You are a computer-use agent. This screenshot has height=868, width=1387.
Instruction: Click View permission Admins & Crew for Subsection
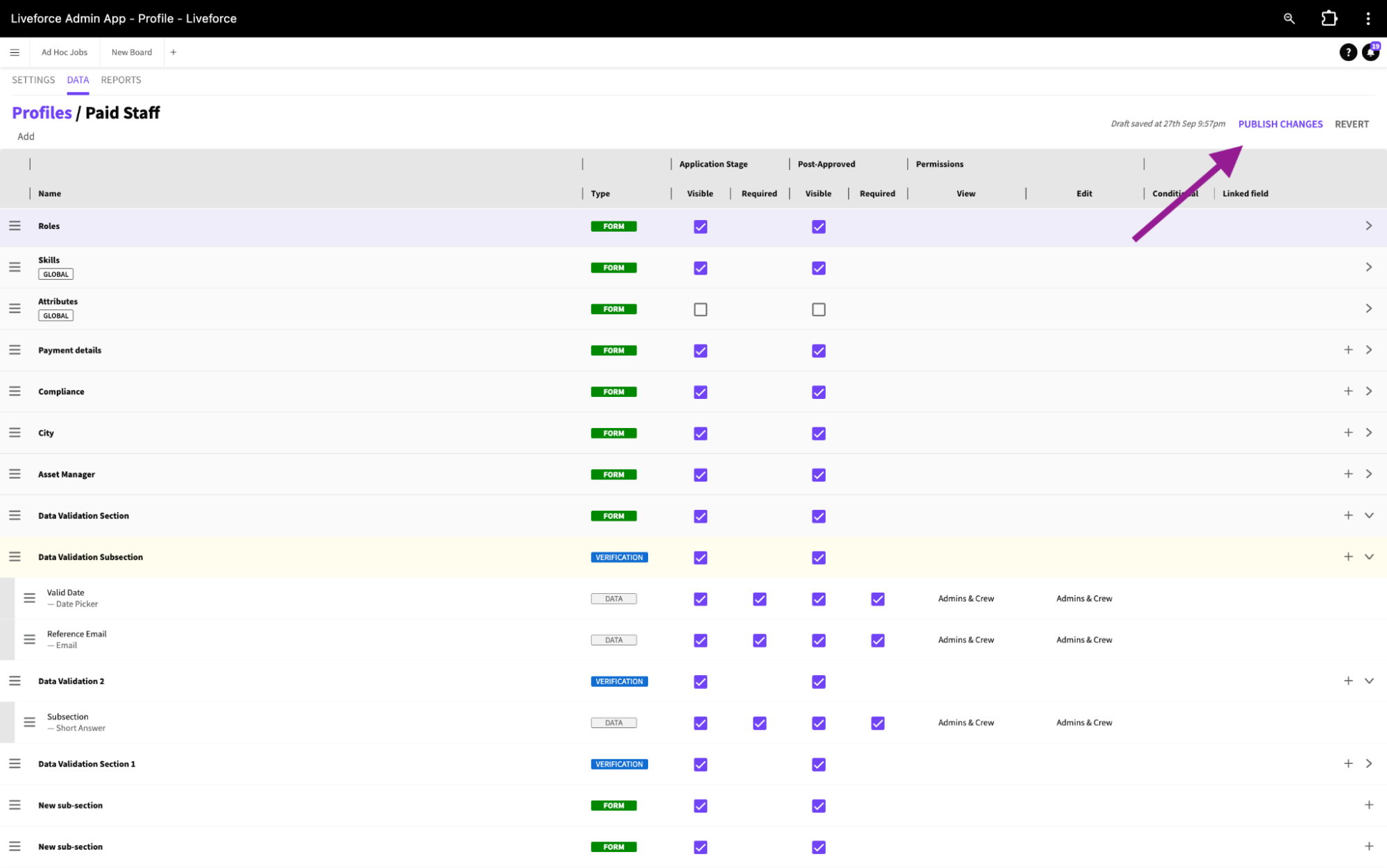[x=966, y=722]
